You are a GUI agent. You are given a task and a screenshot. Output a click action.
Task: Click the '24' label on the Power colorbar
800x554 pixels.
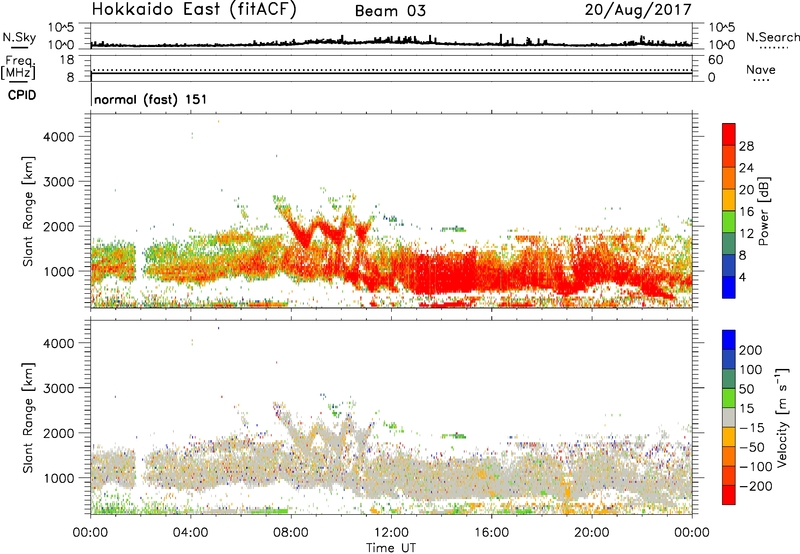746,168
